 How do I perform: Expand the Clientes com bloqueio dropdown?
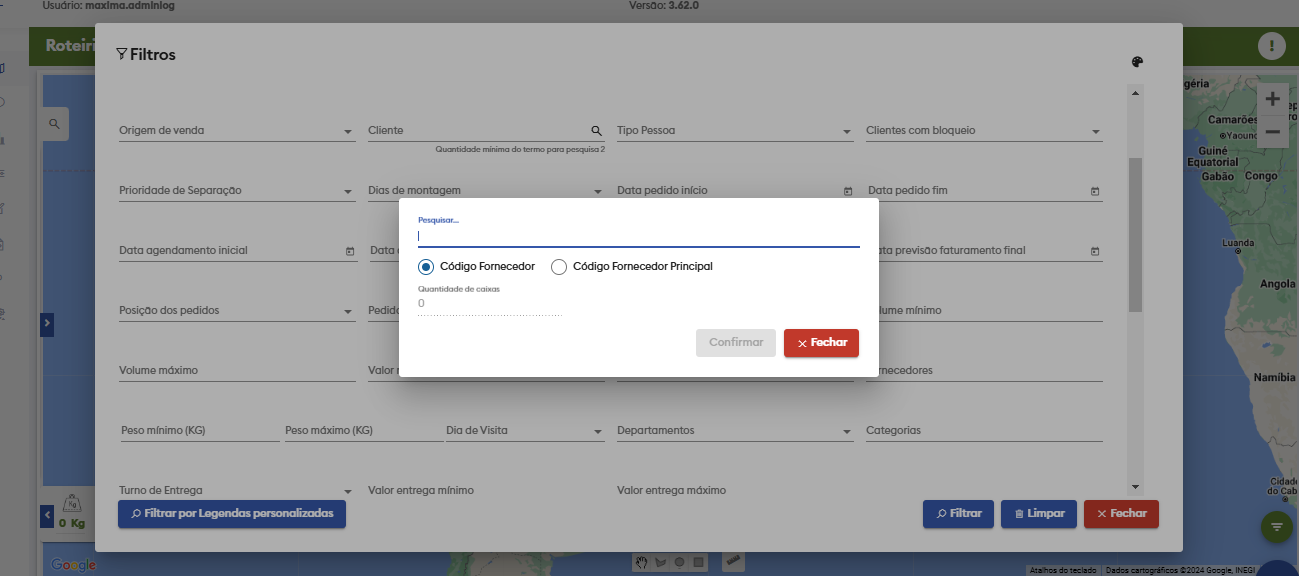(1095, 132)
